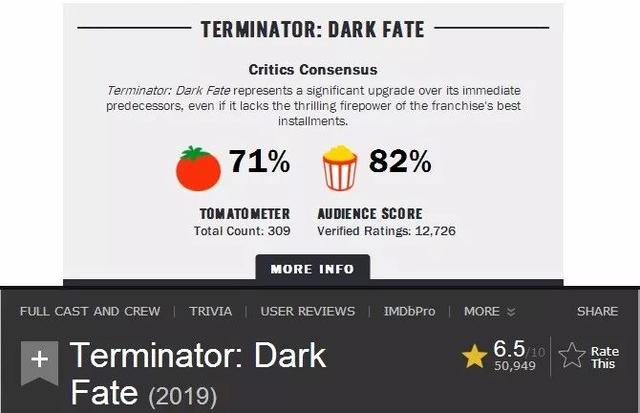Screen dimensions: 640x413
Task: Click the Verified Ratings: 12,726 text
Action: (386, 231)
